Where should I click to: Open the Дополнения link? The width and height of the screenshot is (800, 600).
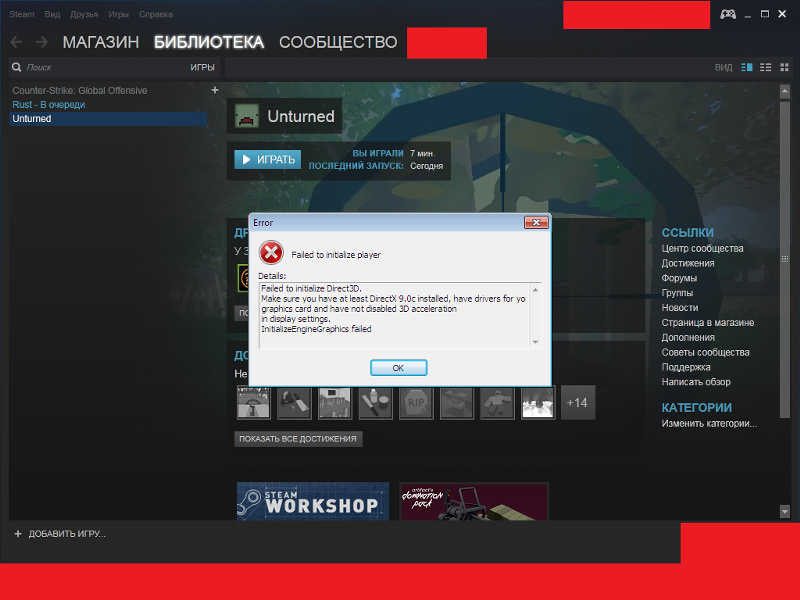[688, 337]
